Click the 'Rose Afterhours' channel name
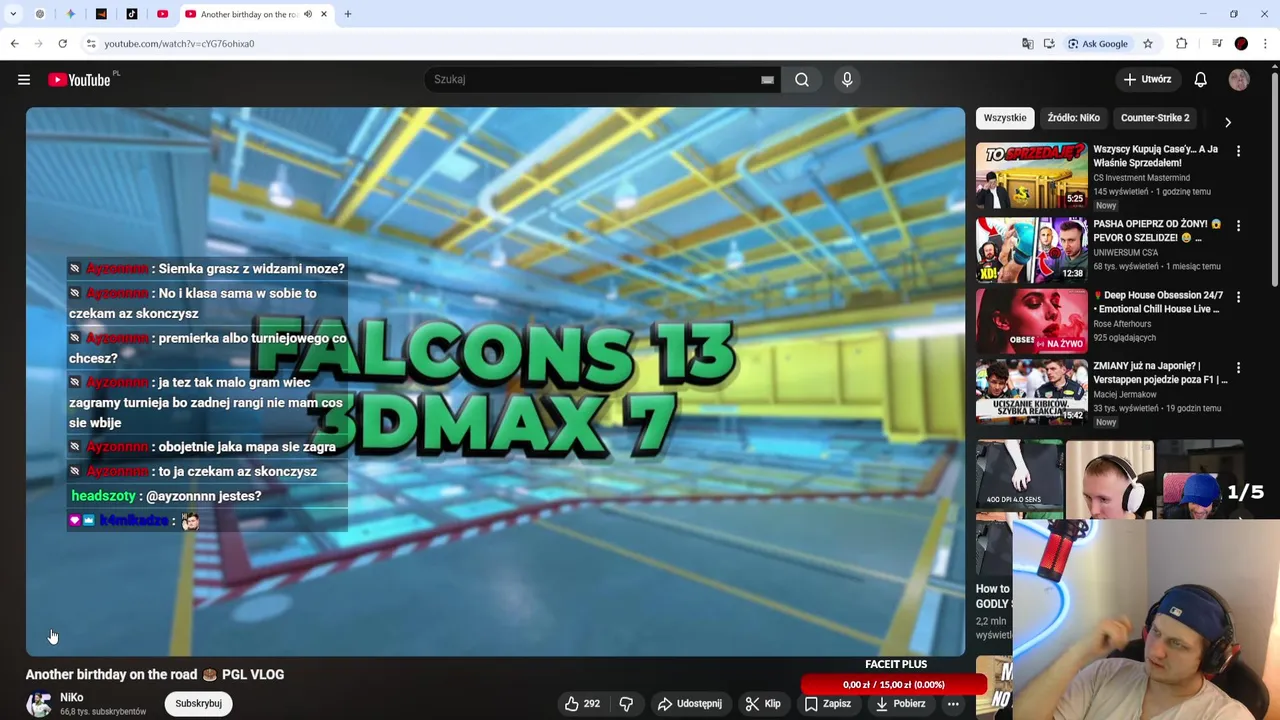Screen dimensions: 1280x720 (x=1122, y=324)
